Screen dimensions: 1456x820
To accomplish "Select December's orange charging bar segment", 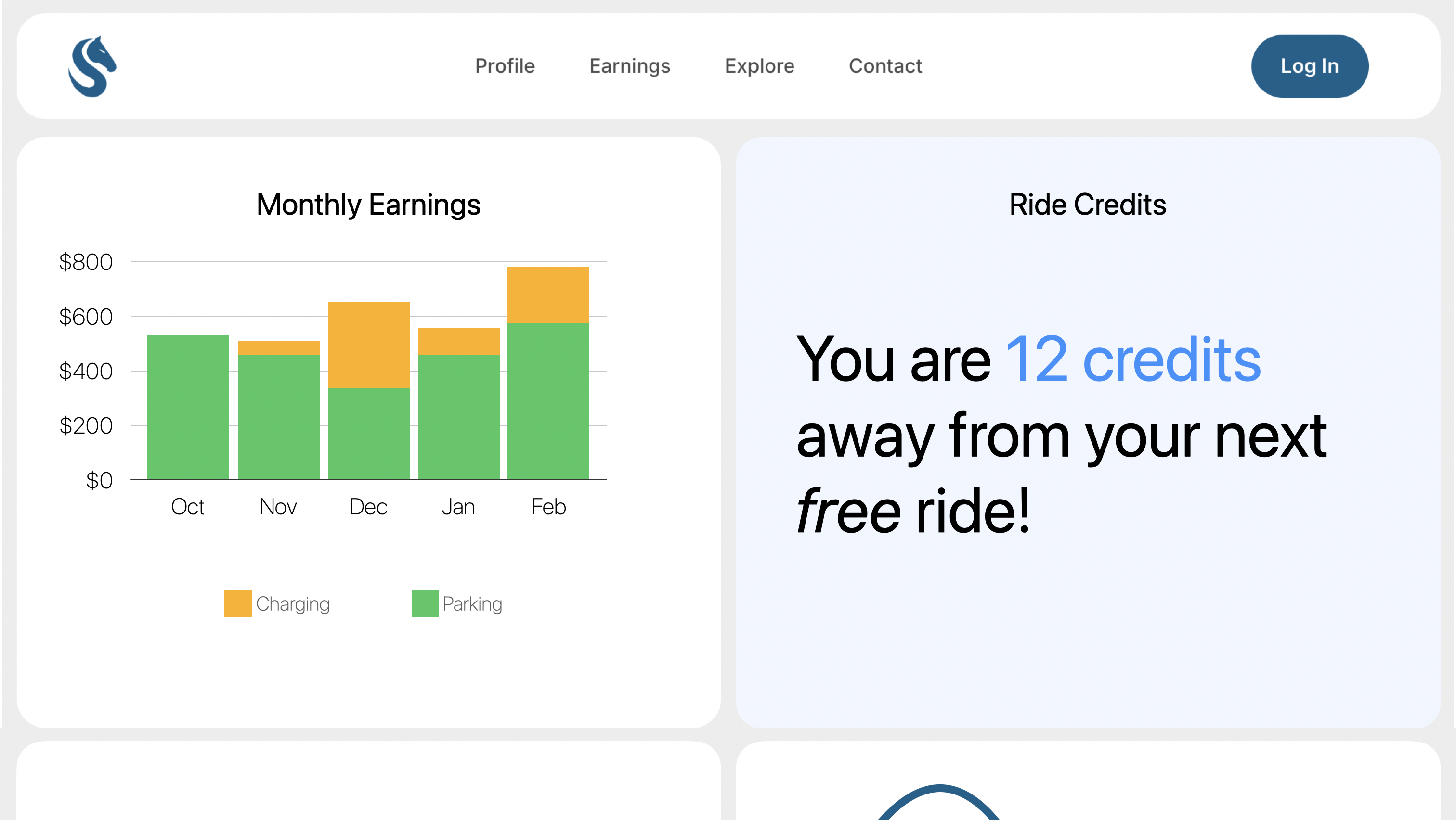I will 368,345.
